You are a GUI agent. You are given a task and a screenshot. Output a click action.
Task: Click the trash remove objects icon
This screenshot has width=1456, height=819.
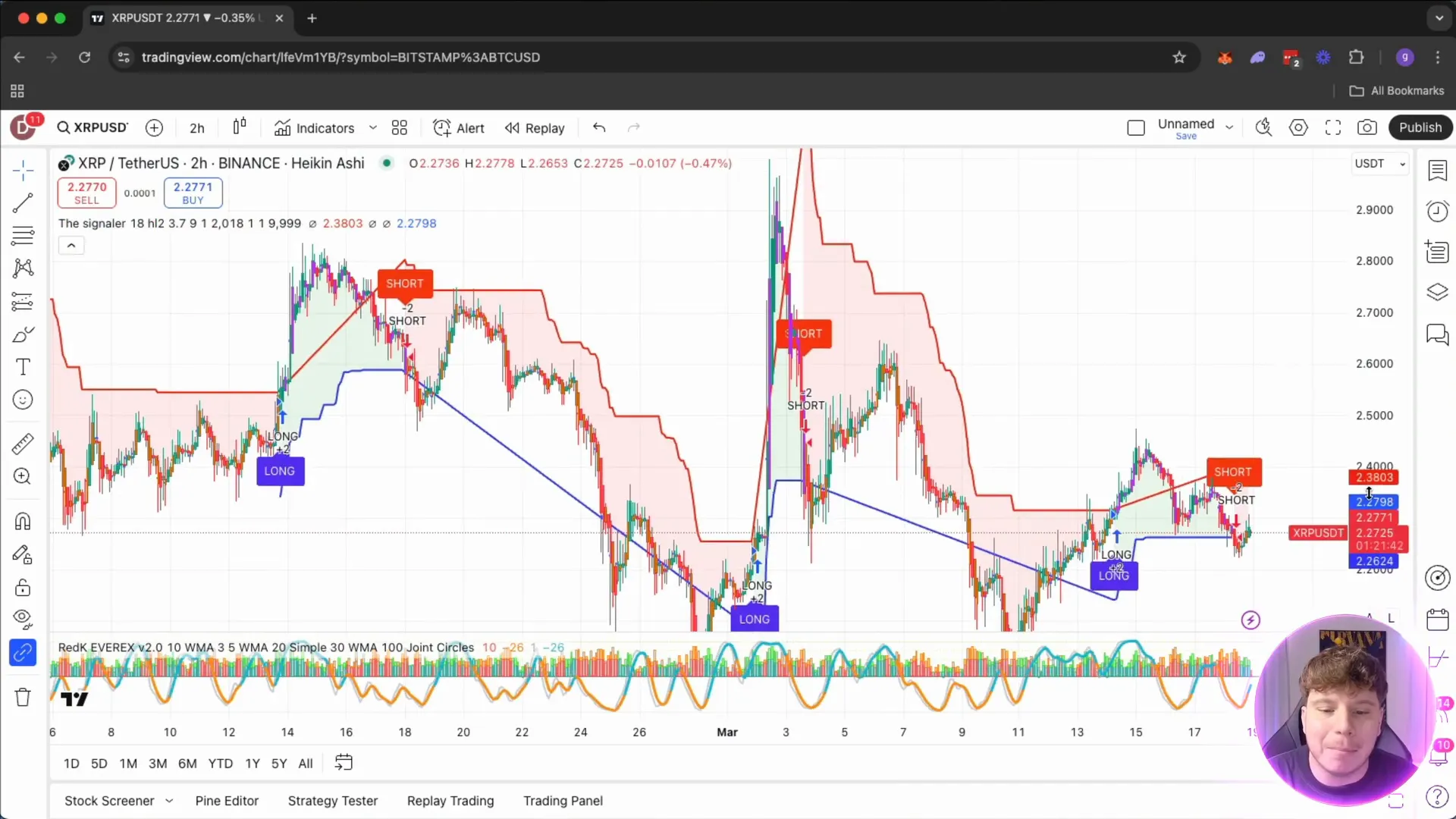pos(23,697)
